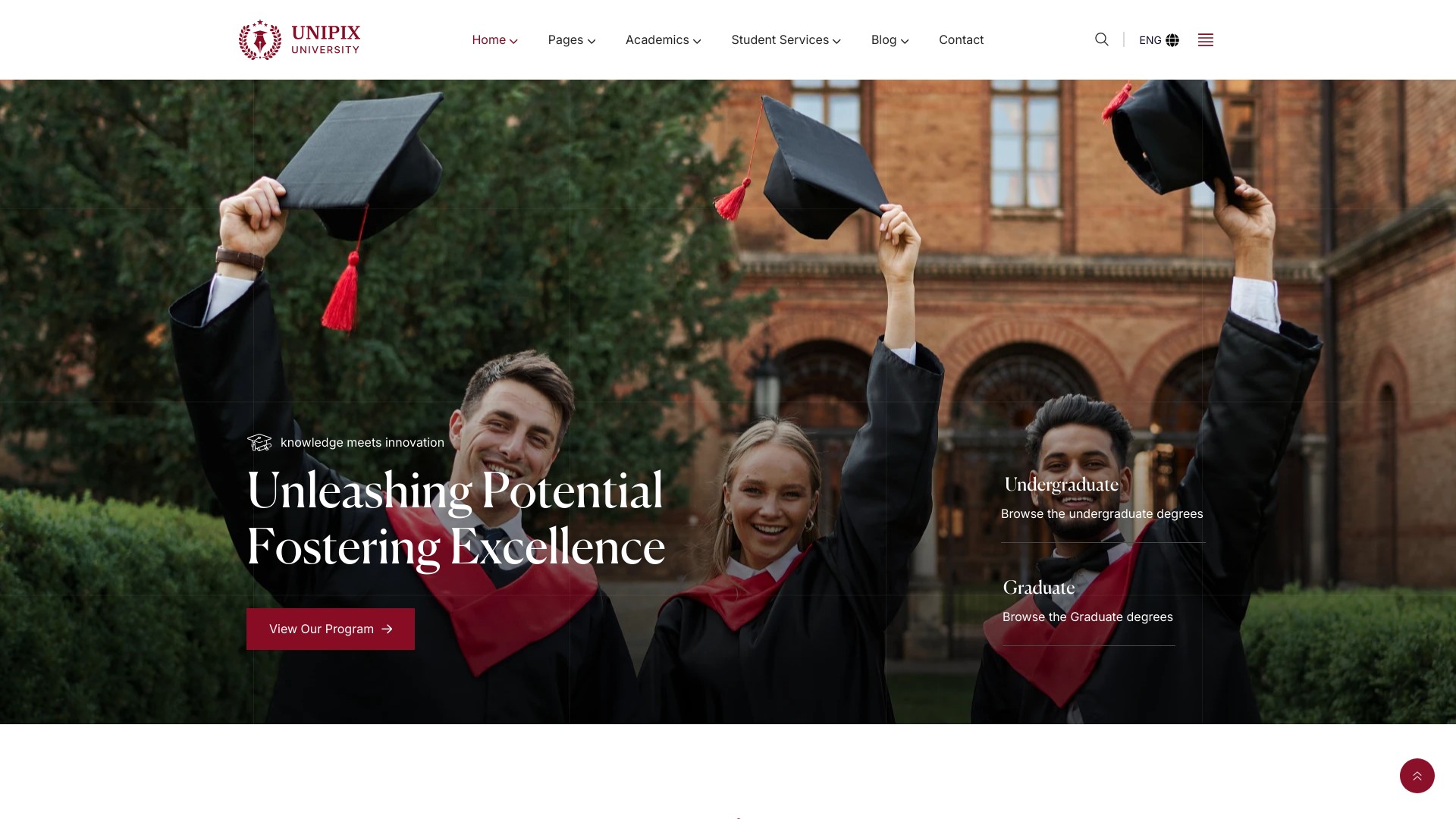Image resolution: width=1456 pixels, height=819 pixels.
Task: Expand the Home menu chevron
Action: [x=514, y=41]
